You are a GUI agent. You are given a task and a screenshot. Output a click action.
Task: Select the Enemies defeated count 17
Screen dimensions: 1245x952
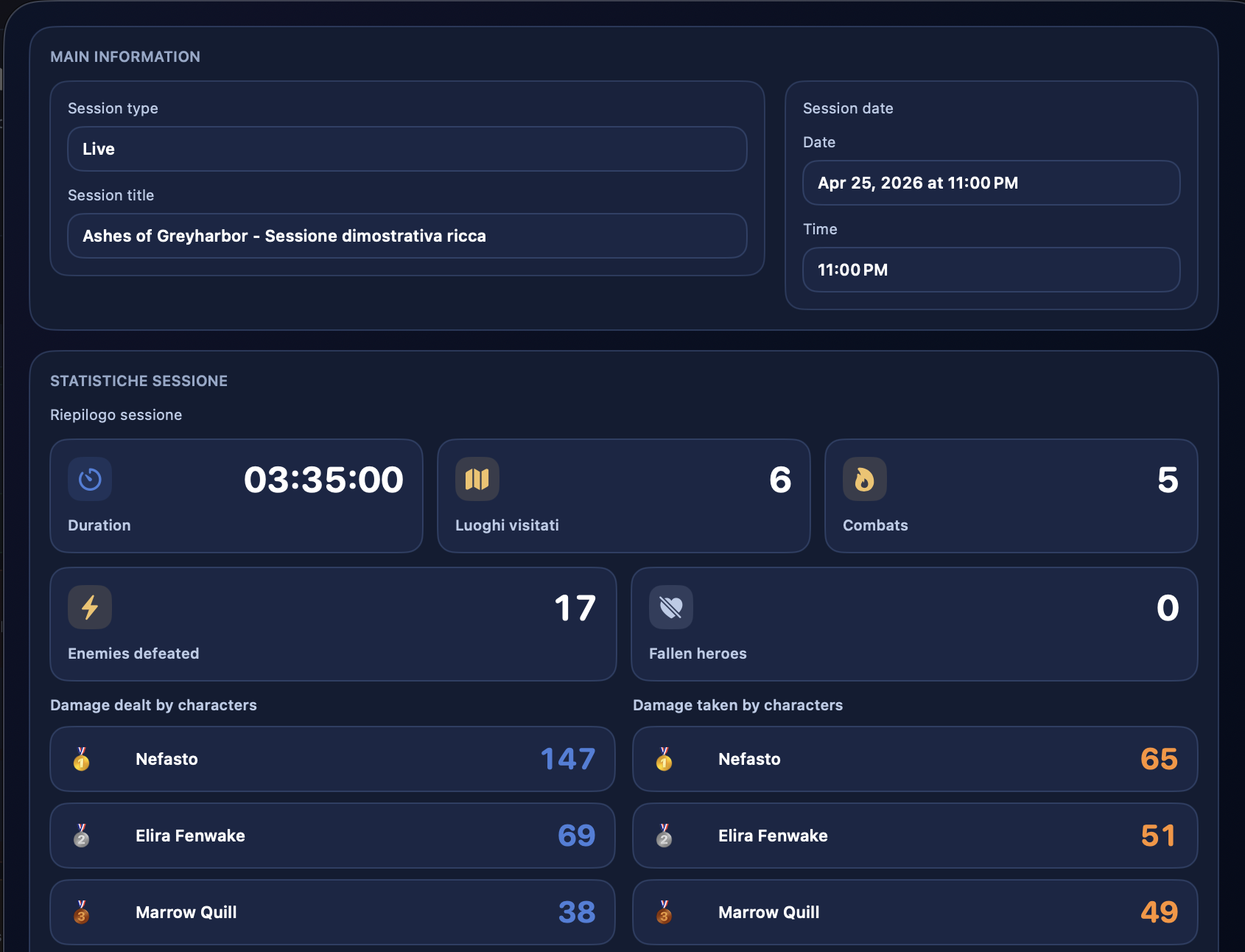(x=575, y=607)
